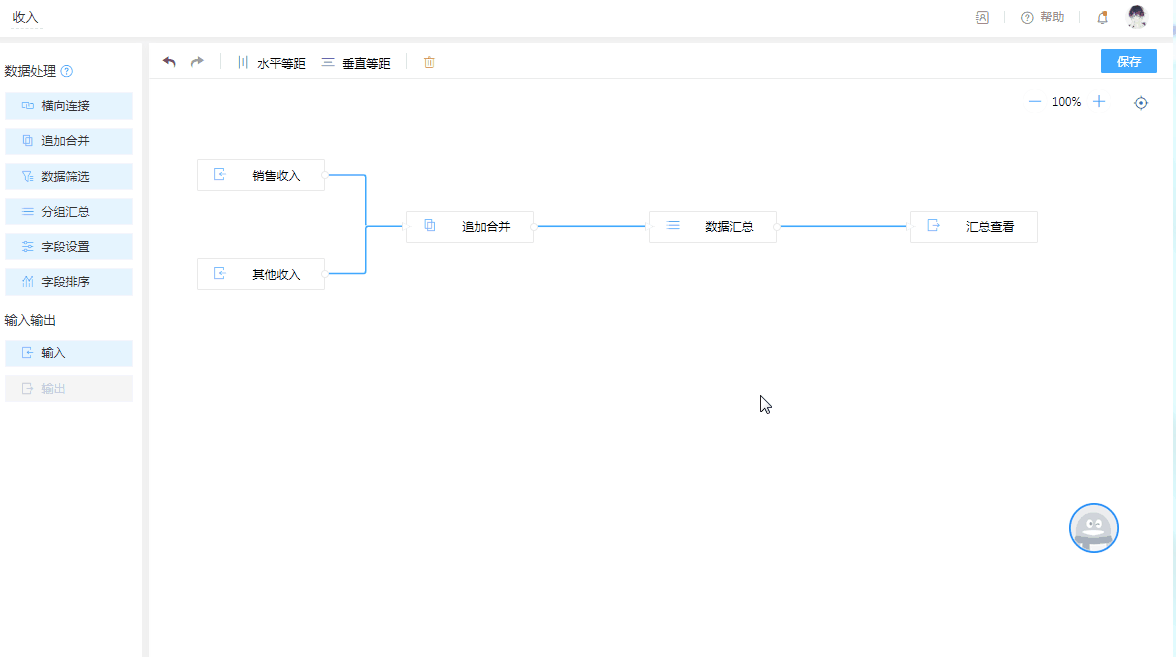Screen dimensions: 1176x657
Task: Click the 保存 button
Action: (1128, 61)
